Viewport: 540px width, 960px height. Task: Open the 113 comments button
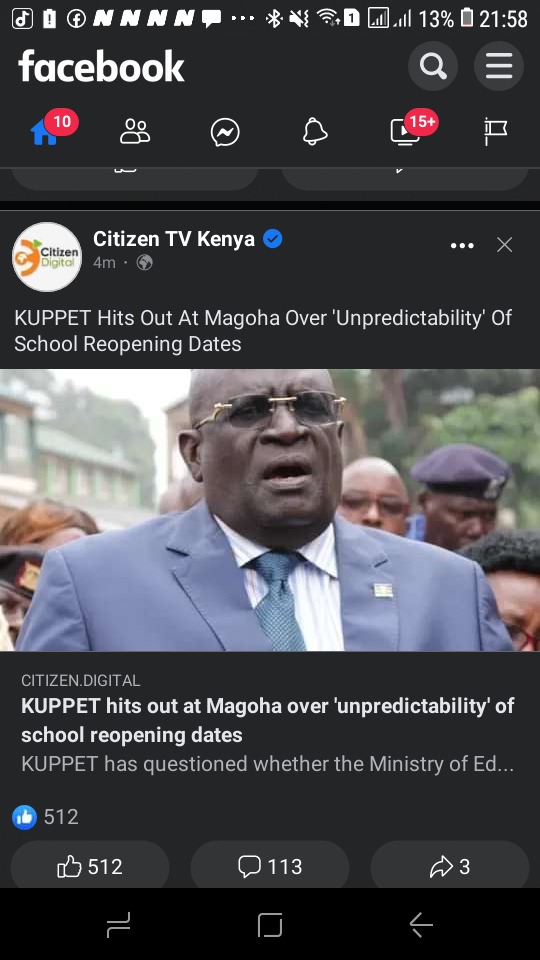pyautogui.click(x=270, y=866)
